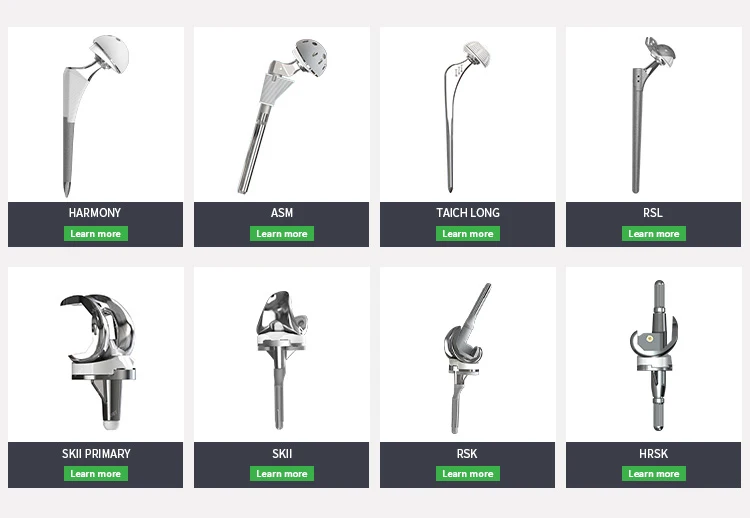Open the TAICH LONG product title
The height and width of the screenshot is (518, 750).
[x=468, y=213]
